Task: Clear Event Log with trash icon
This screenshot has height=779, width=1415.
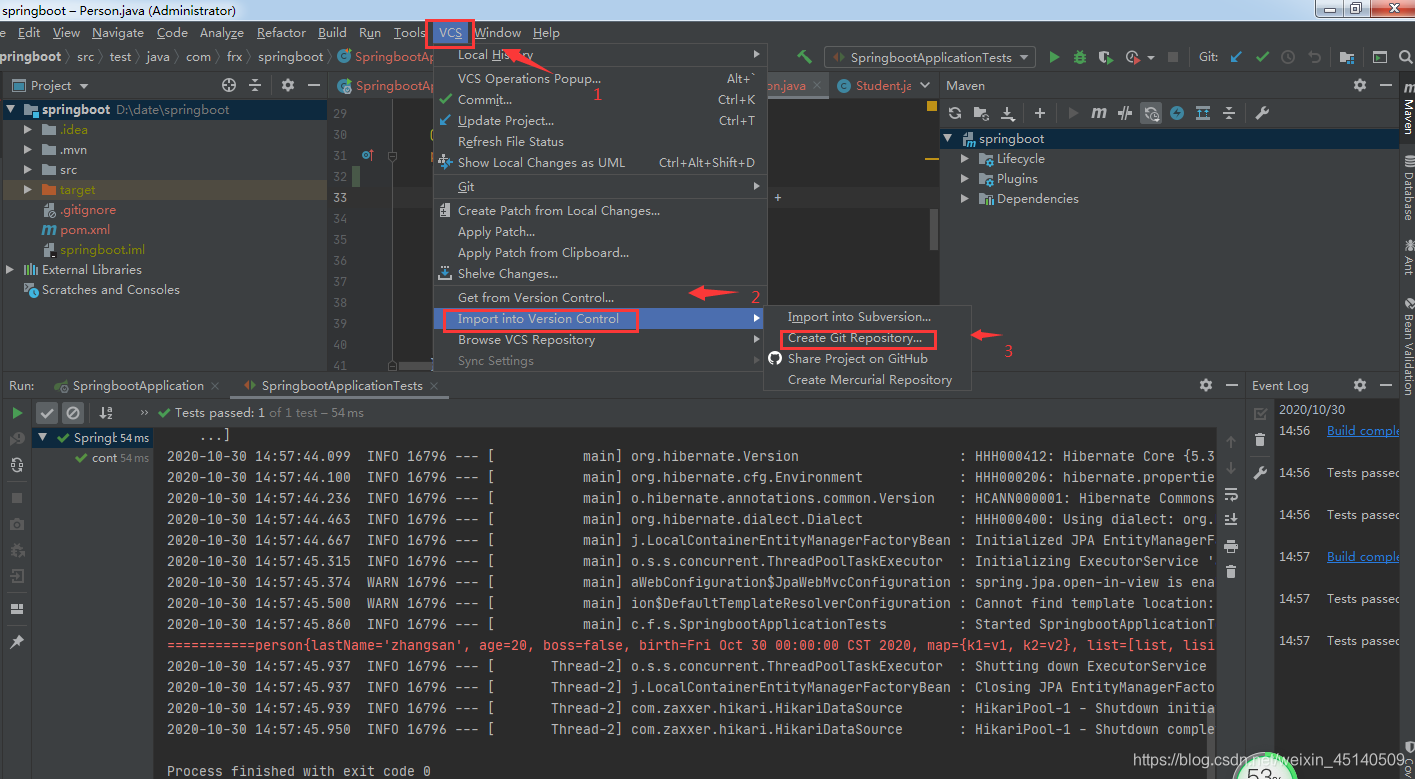Action: (x=1260, y=439)
